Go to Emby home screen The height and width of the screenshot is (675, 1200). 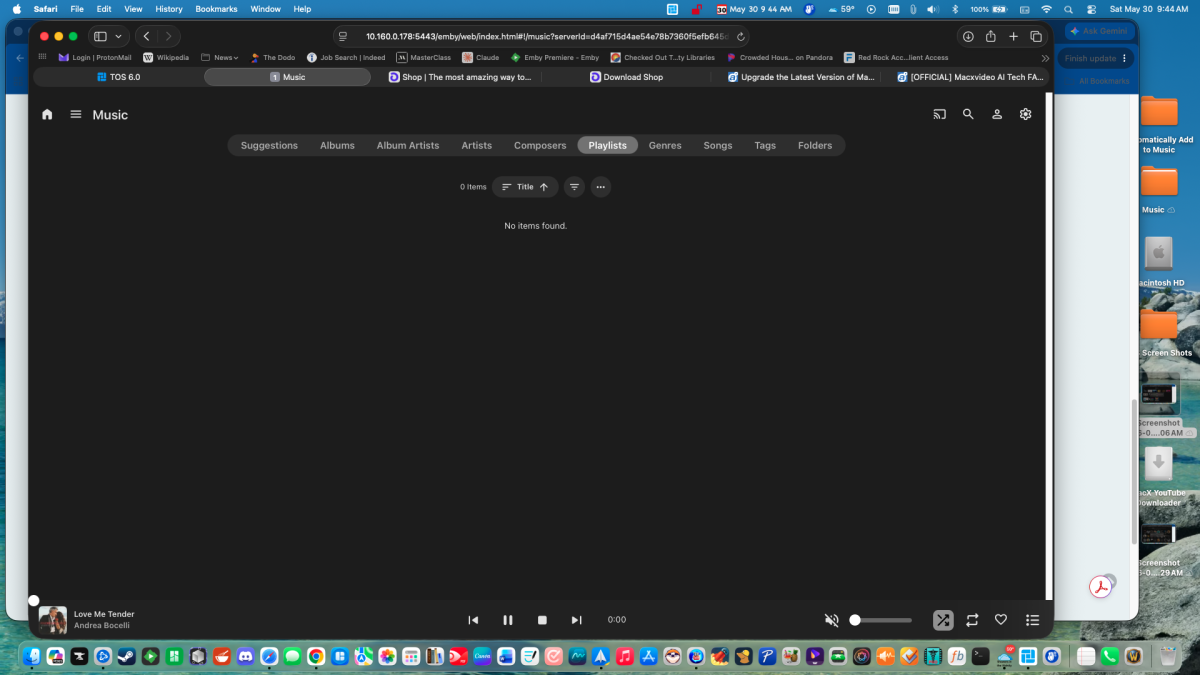coord(47,114)
